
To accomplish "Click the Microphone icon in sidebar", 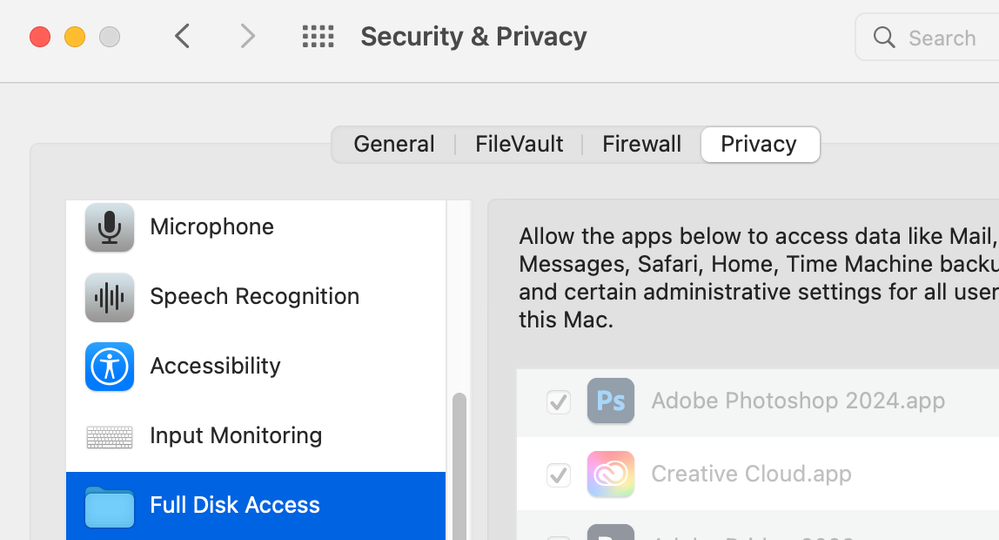I will 109,228.
